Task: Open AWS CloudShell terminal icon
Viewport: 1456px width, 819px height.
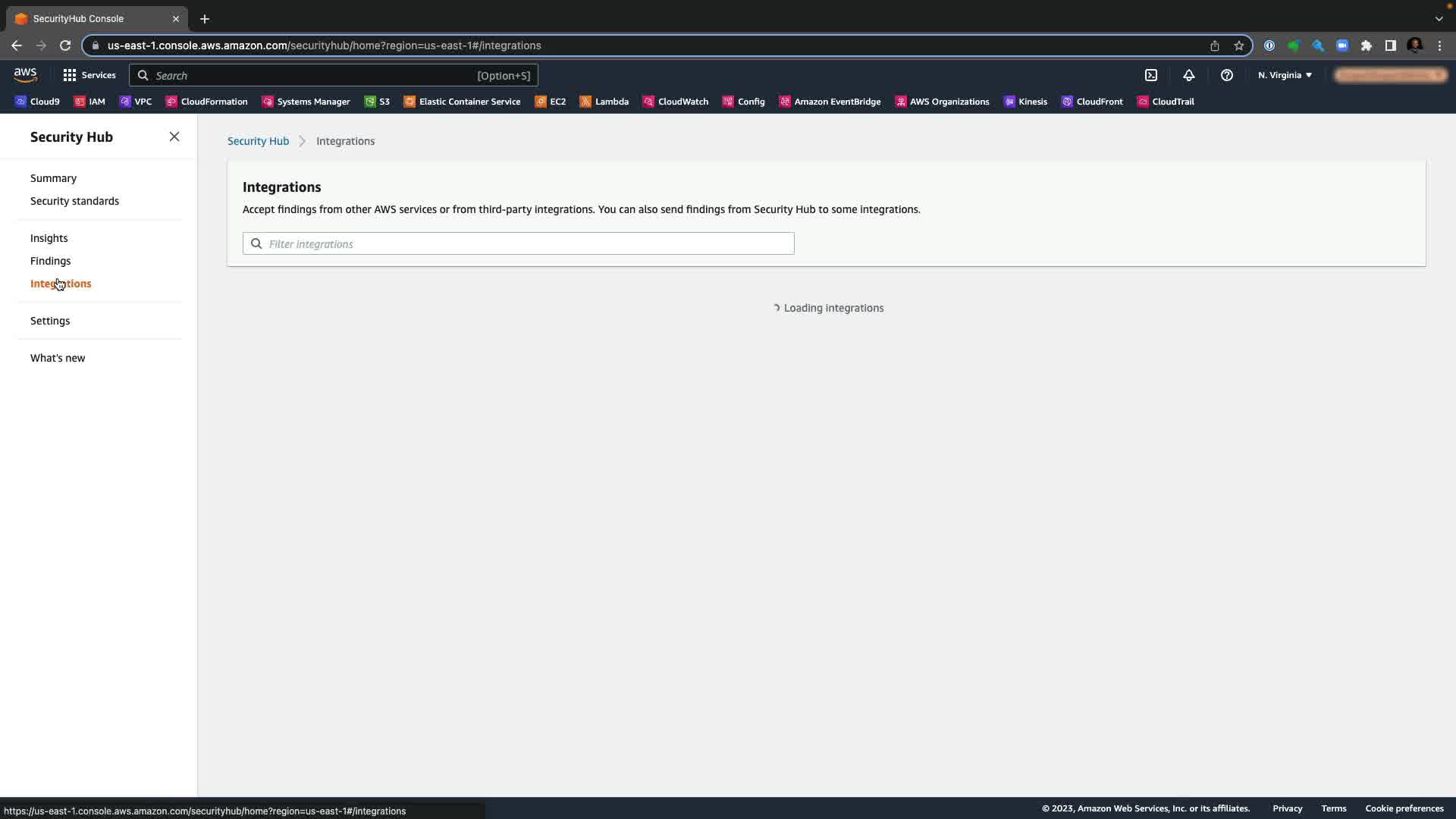Action: coord(1151,75)
